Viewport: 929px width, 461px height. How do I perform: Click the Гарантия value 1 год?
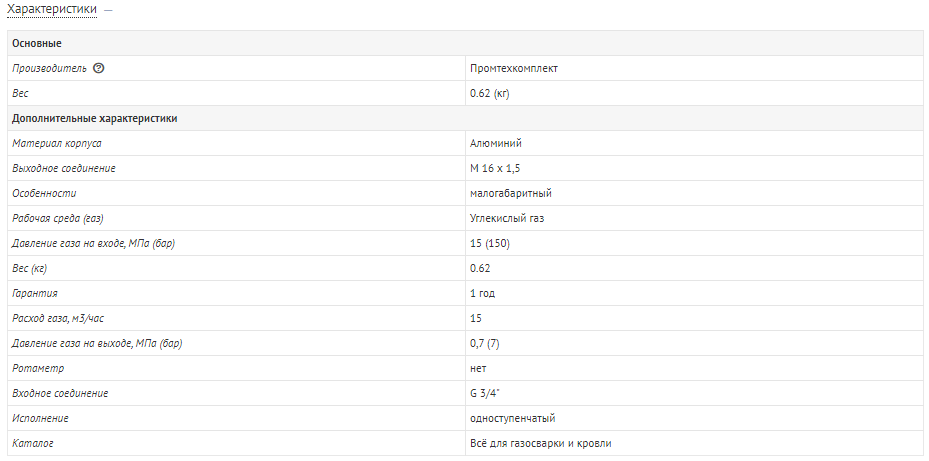pos(482,293)
